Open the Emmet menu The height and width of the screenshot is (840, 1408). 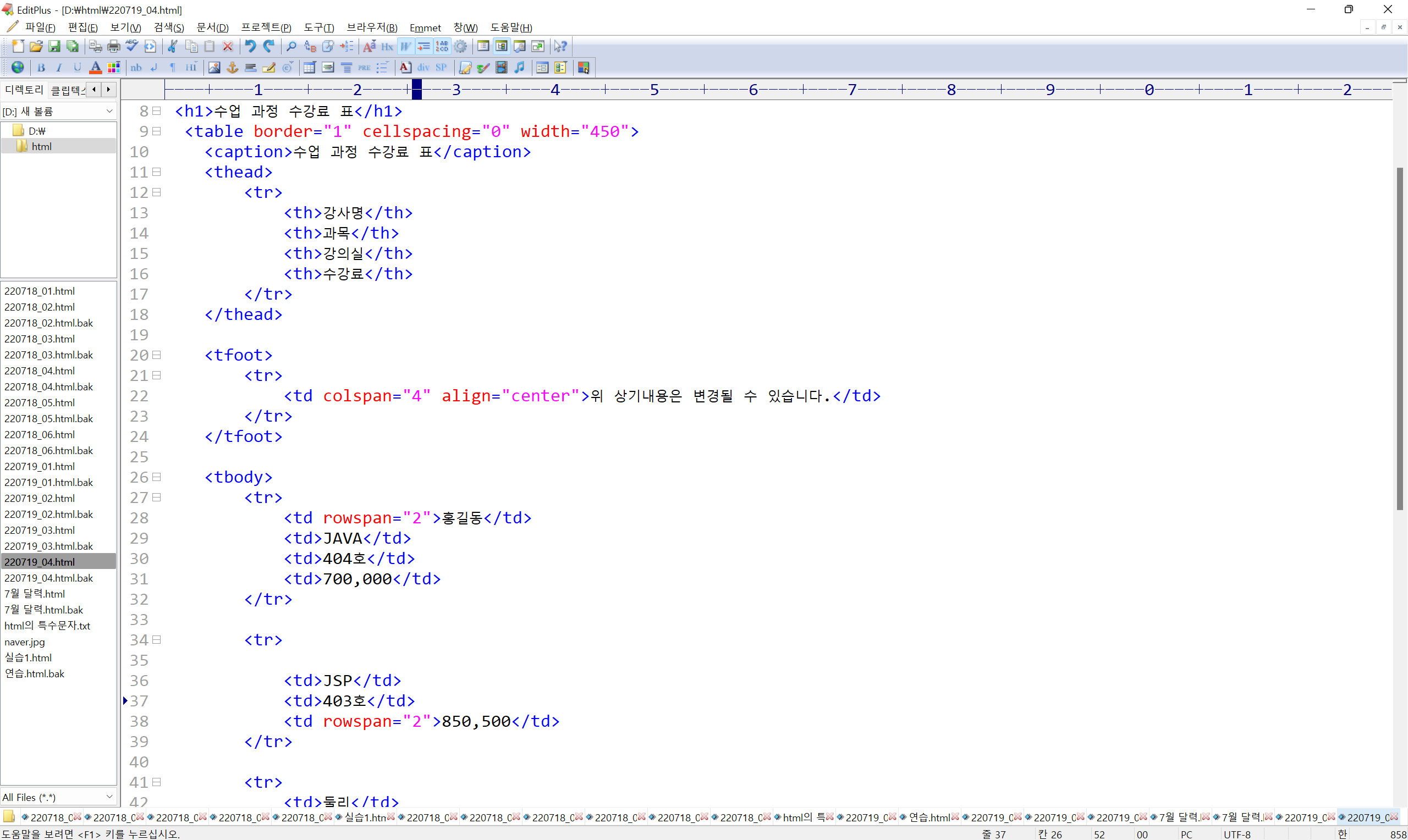point(425,27)
